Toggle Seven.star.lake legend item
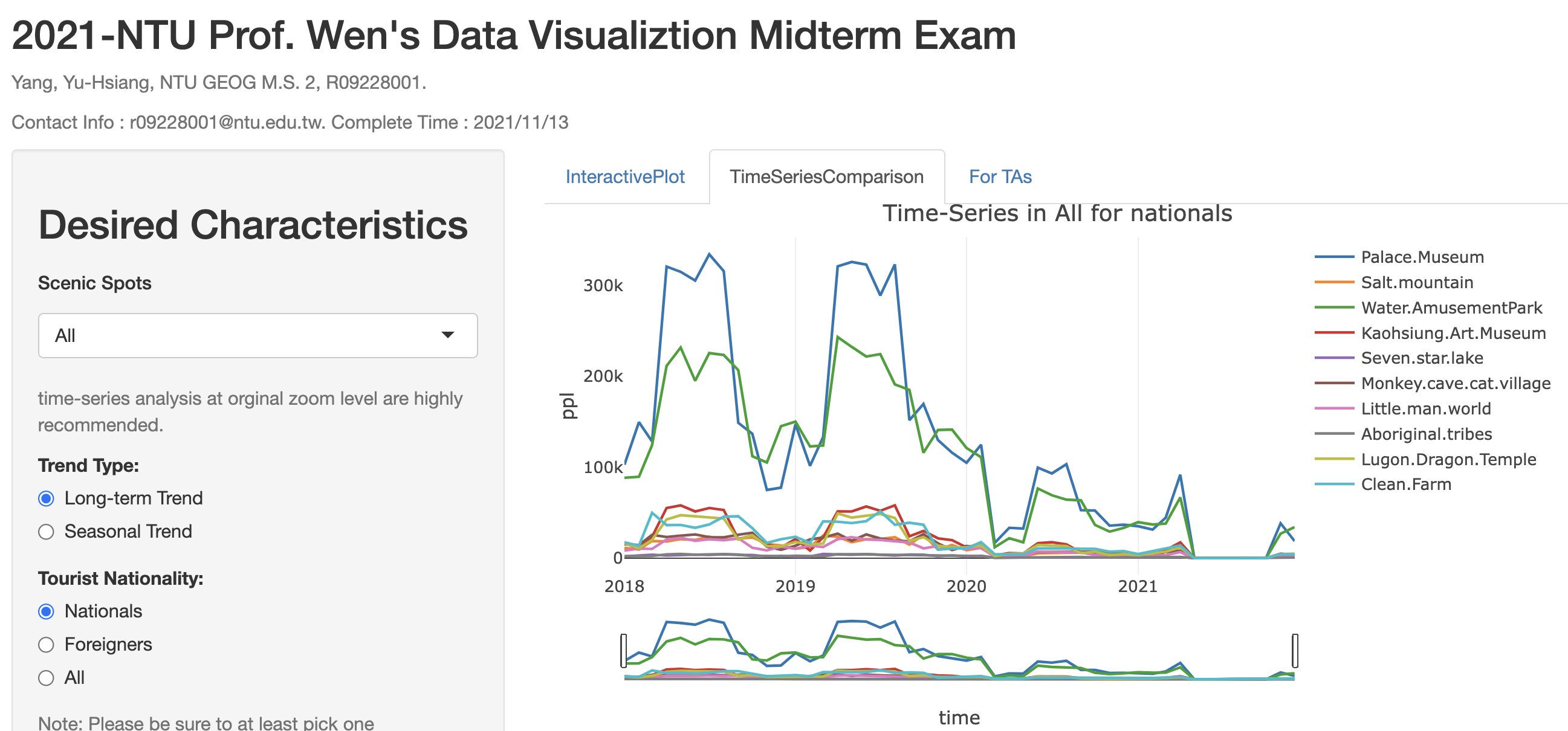The image size is (1568, 731). coord(1421,358)
